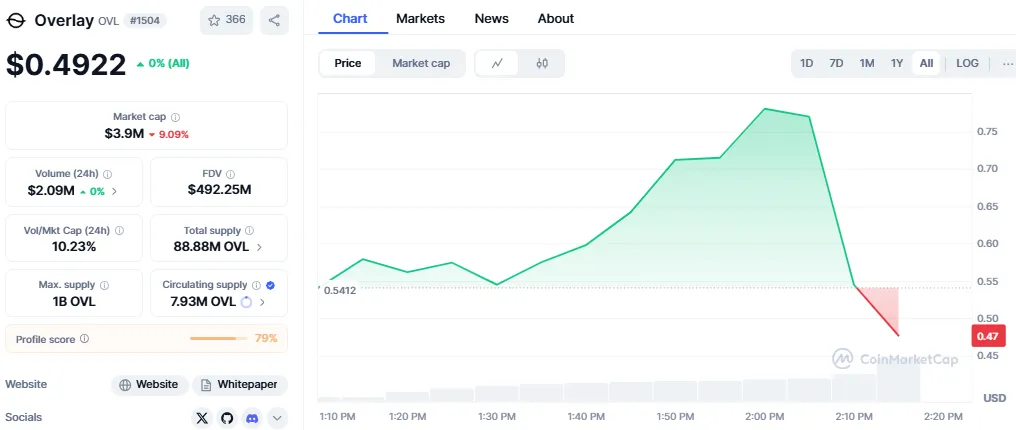Click the share icon button
Screen dimensions: 1016x430
pos(274,20)
